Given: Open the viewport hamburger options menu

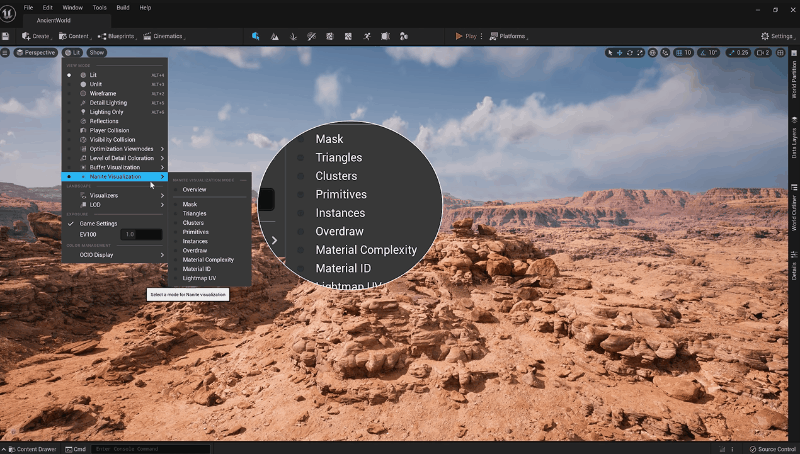Looking at the screenshot, I should click(x=6, y=52).
